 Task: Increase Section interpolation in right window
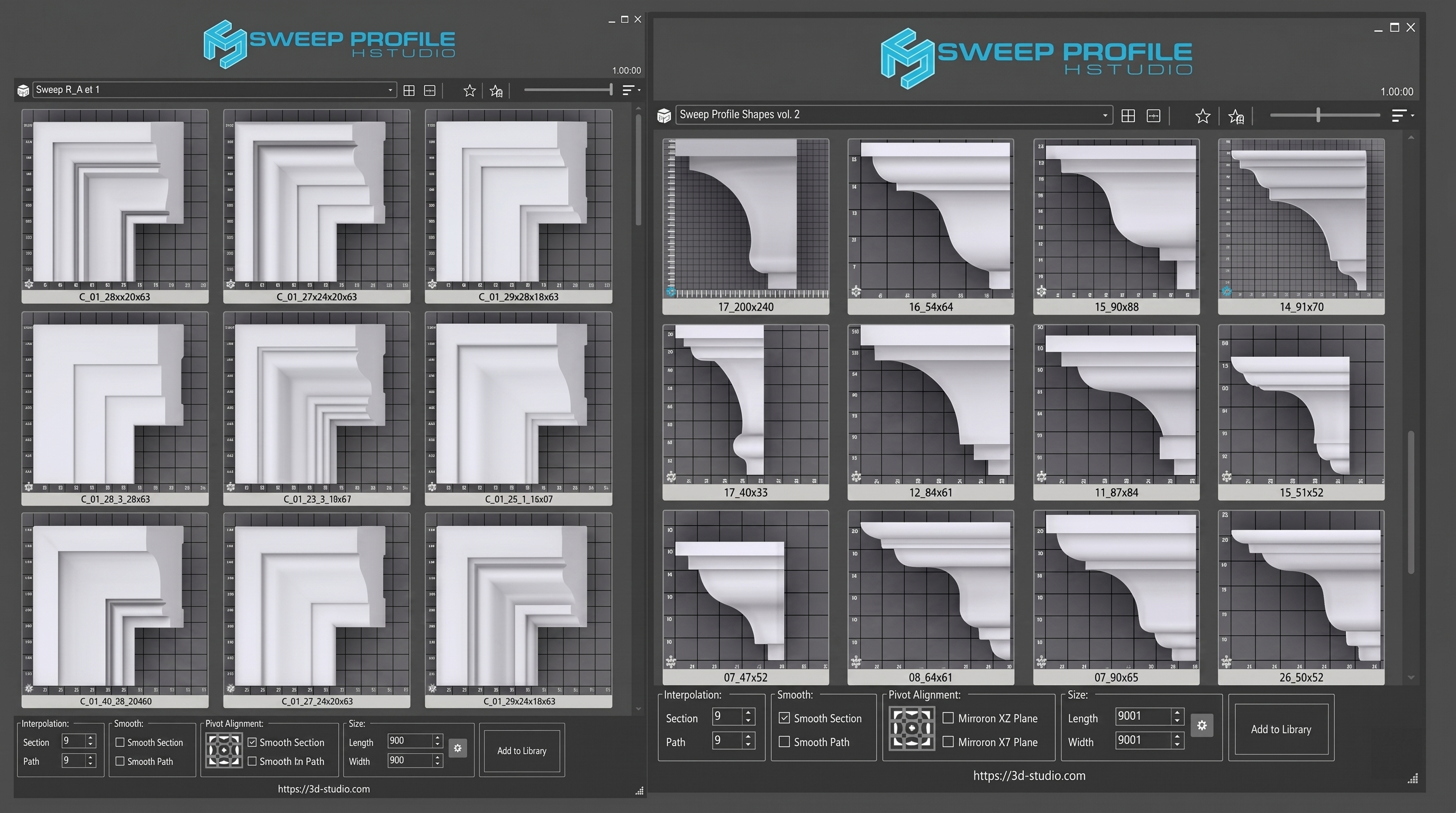point(748,712)
